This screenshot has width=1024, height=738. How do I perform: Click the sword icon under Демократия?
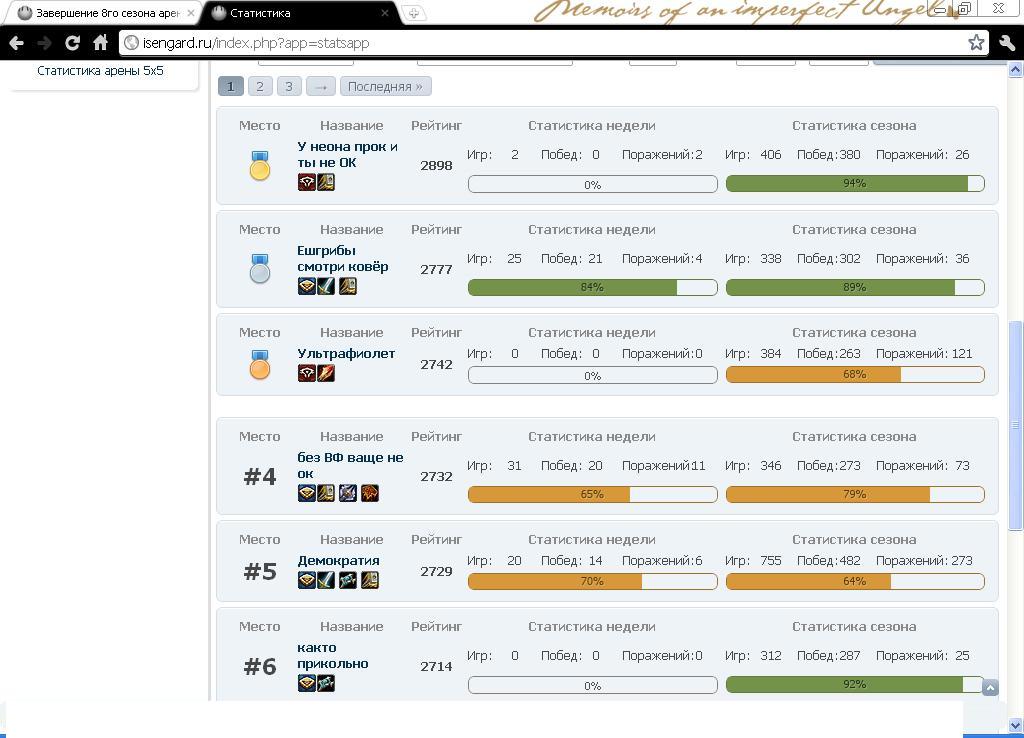pos(326,579)
